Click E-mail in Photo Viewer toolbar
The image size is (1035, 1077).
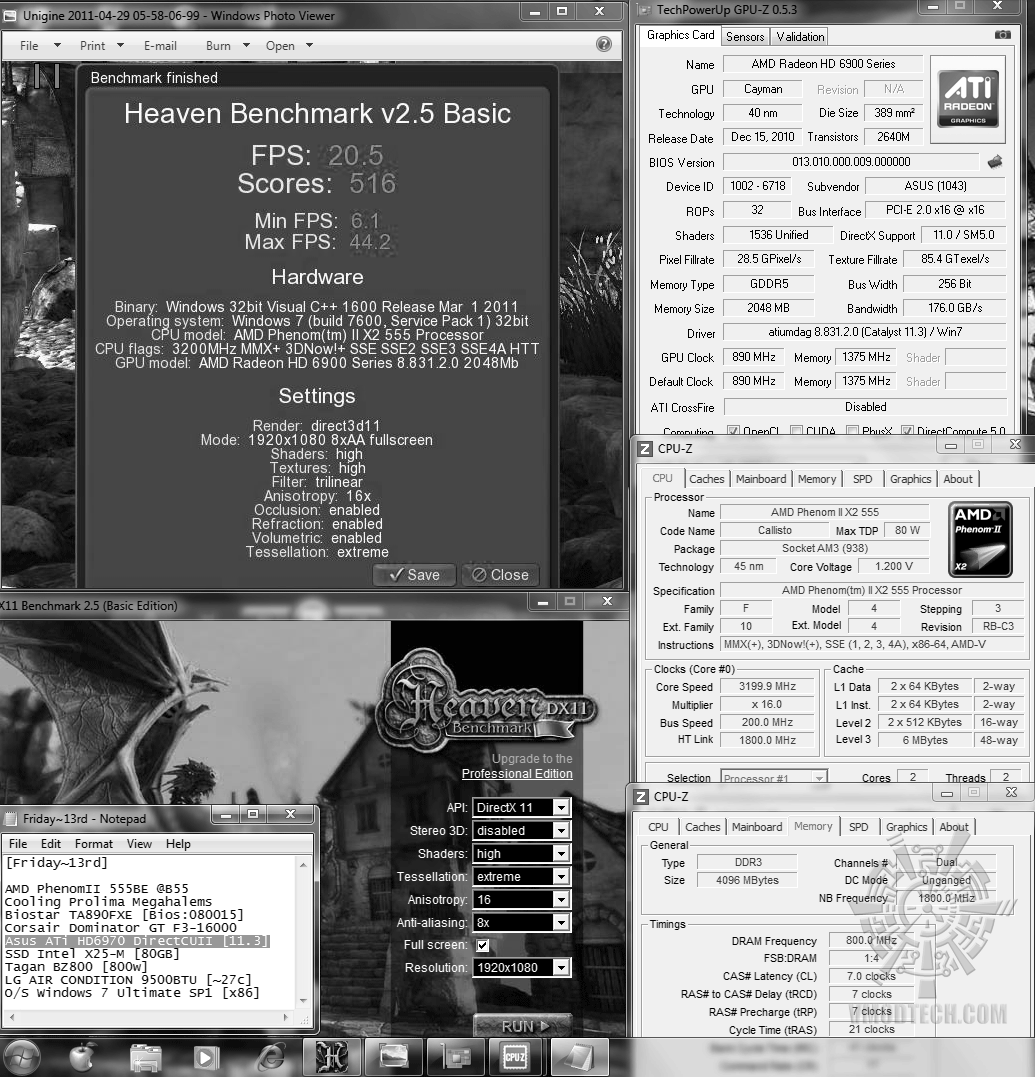[160, 45]
